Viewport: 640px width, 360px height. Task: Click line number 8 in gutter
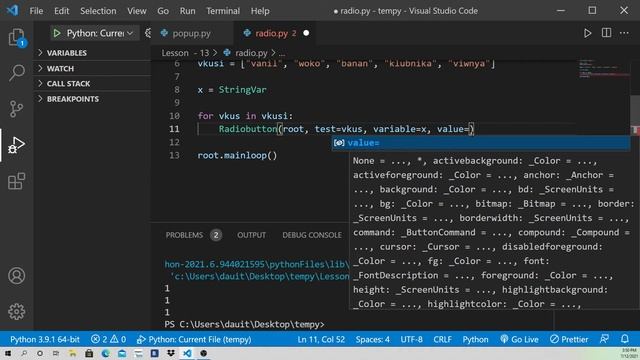coord(176,90)
